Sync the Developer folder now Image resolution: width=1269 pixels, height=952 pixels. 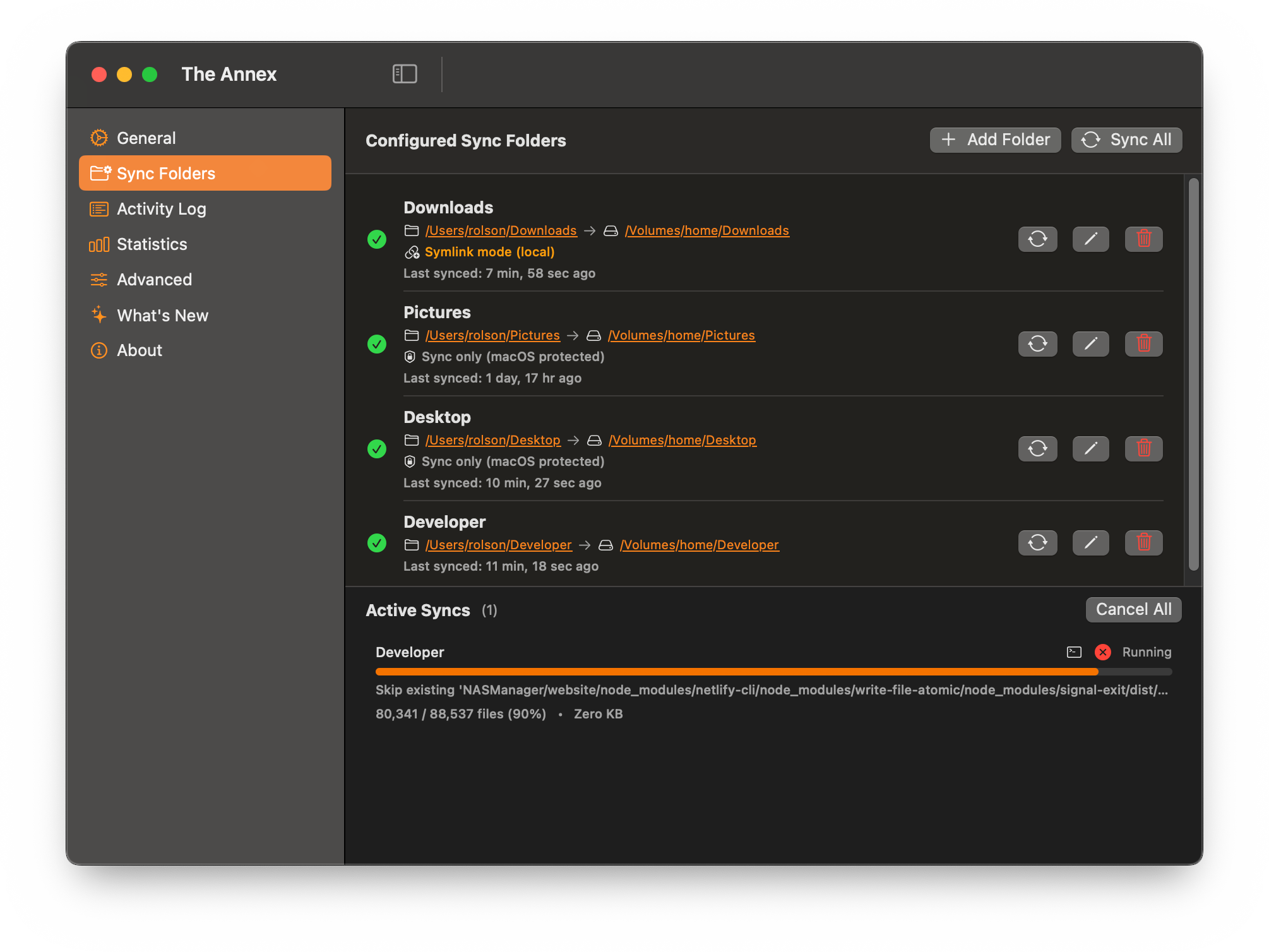(x=1037, y=543)
